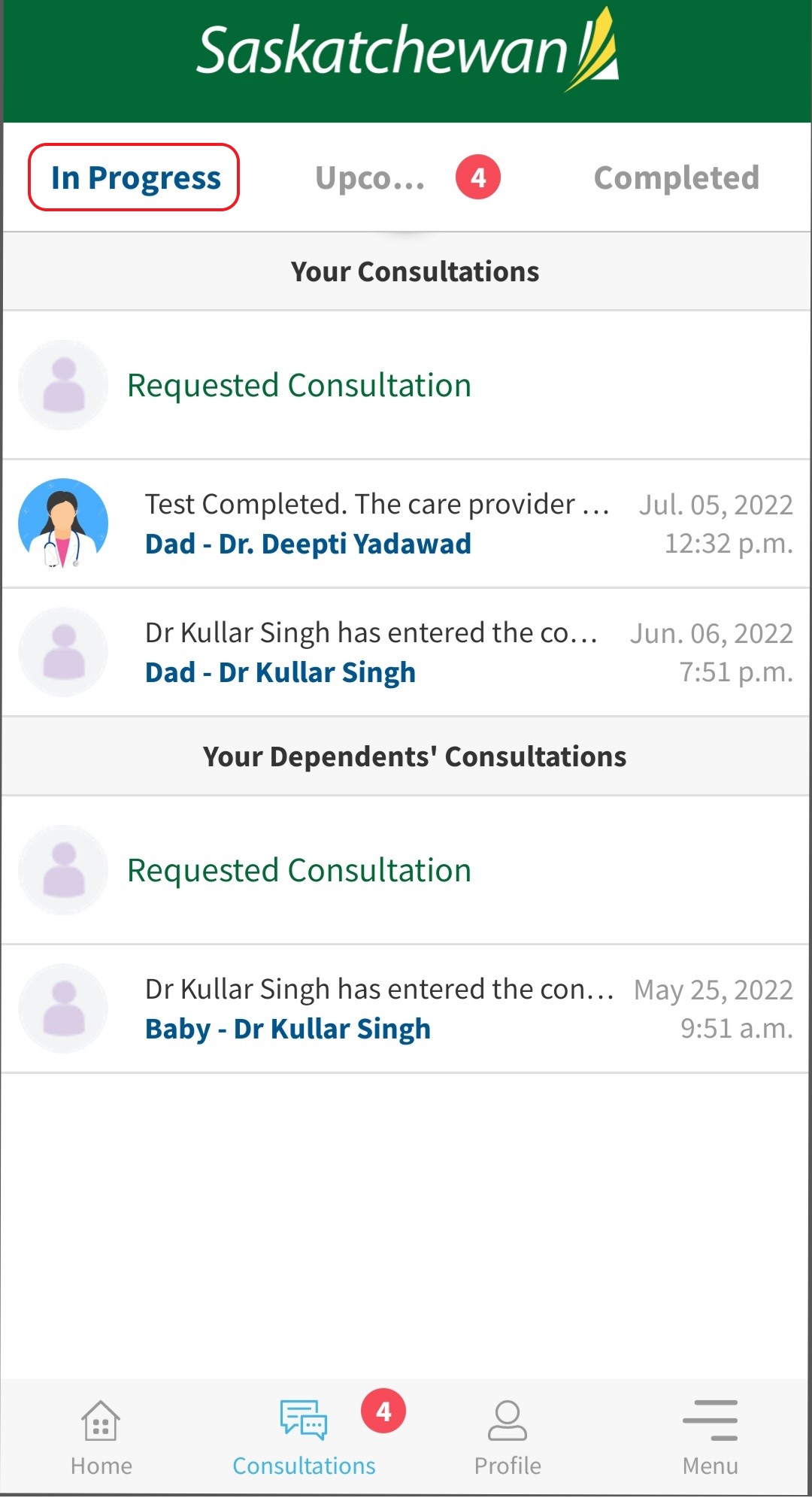Viewport: 812px width, 1498px height.
Task: Open the Baby - Dr Kullar Singh consultation
Action: click(x=287, y=1029)
